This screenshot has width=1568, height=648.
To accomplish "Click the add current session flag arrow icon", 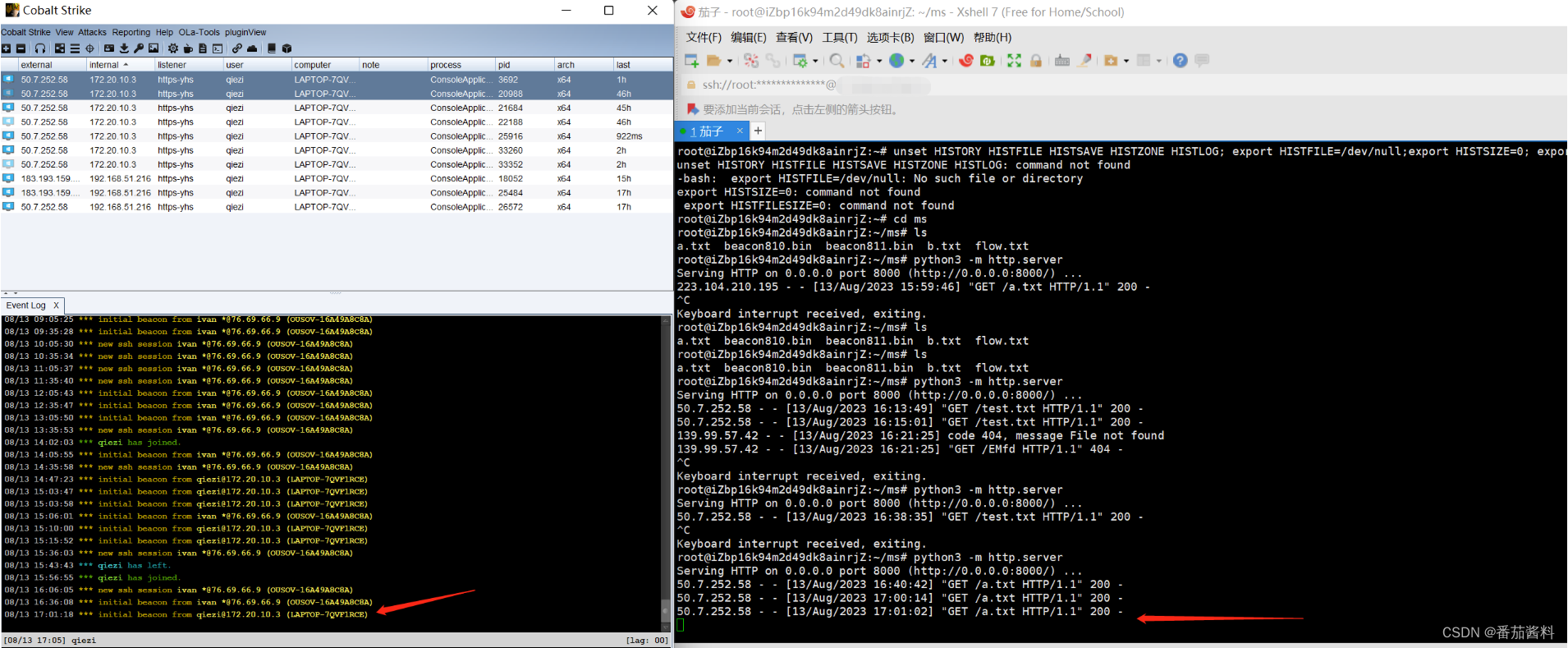I will pyautogui.click(x=692, y=109).
